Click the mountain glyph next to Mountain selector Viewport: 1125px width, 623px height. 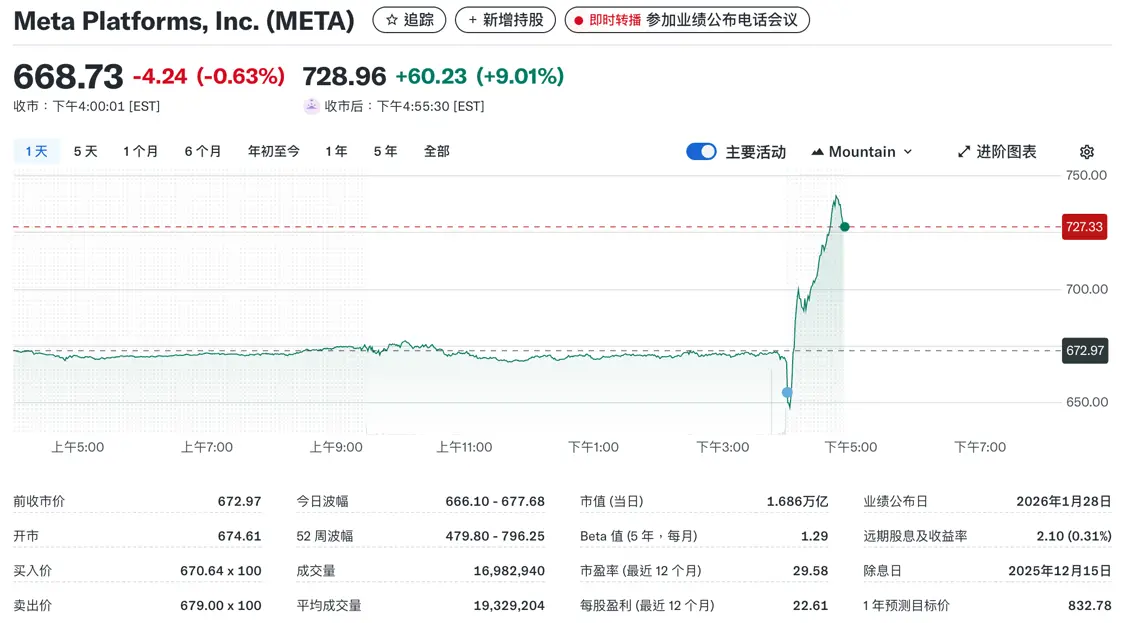coord(819,151)
